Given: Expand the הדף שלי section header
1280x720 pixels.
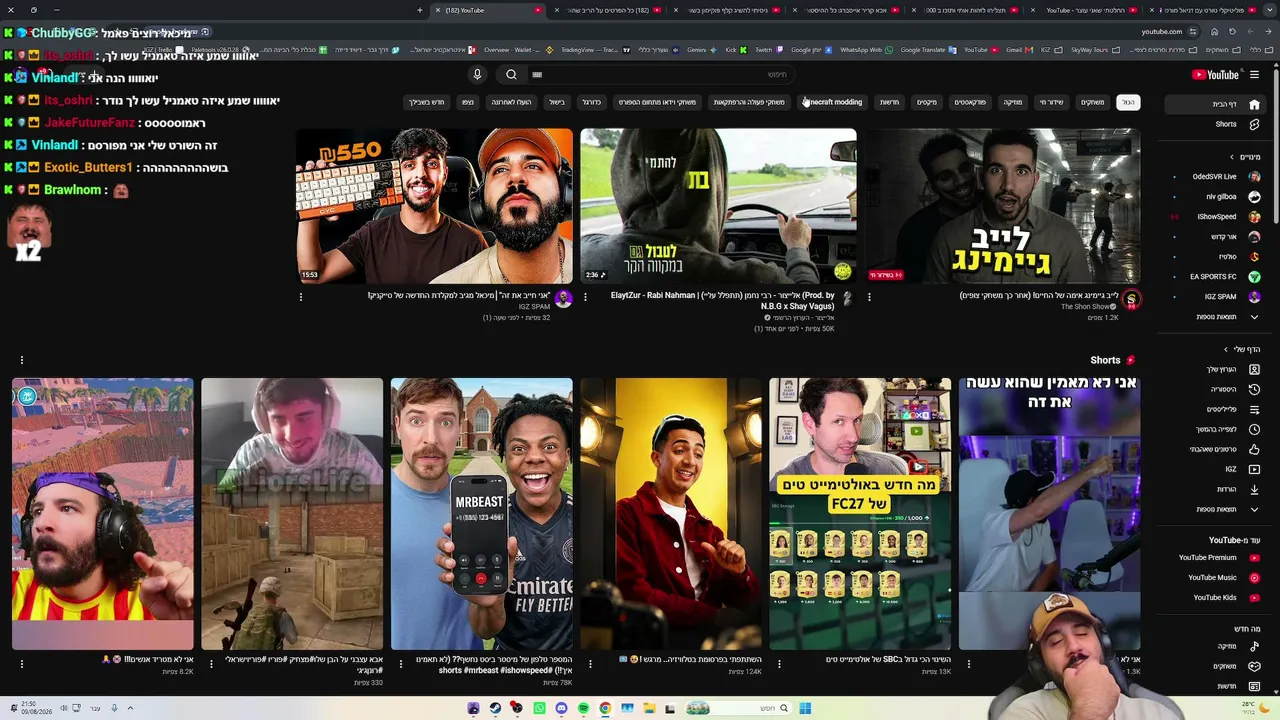Looking at the screenshot, I should coord(1242,349).
